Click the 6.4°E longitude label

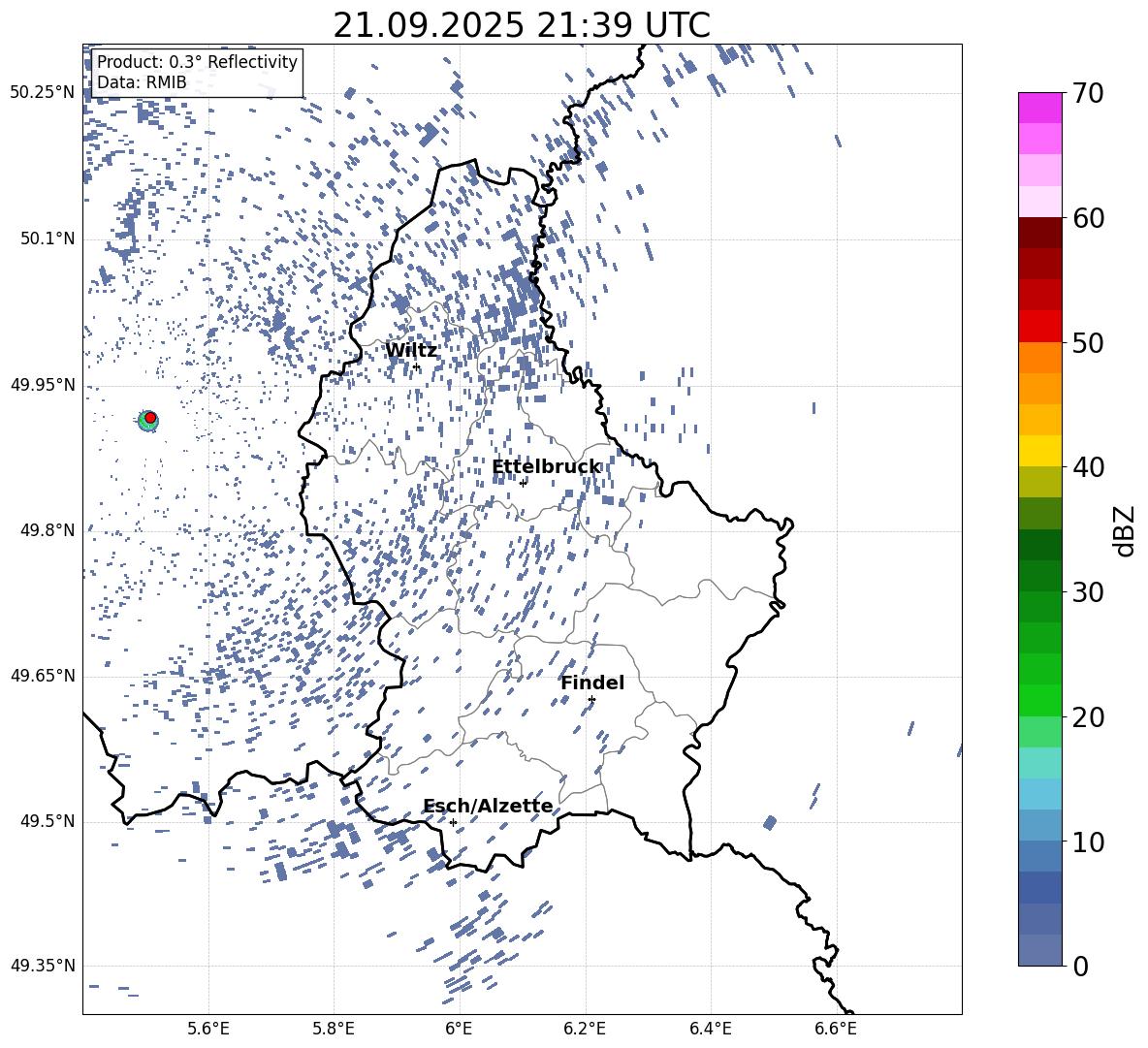710,1029
